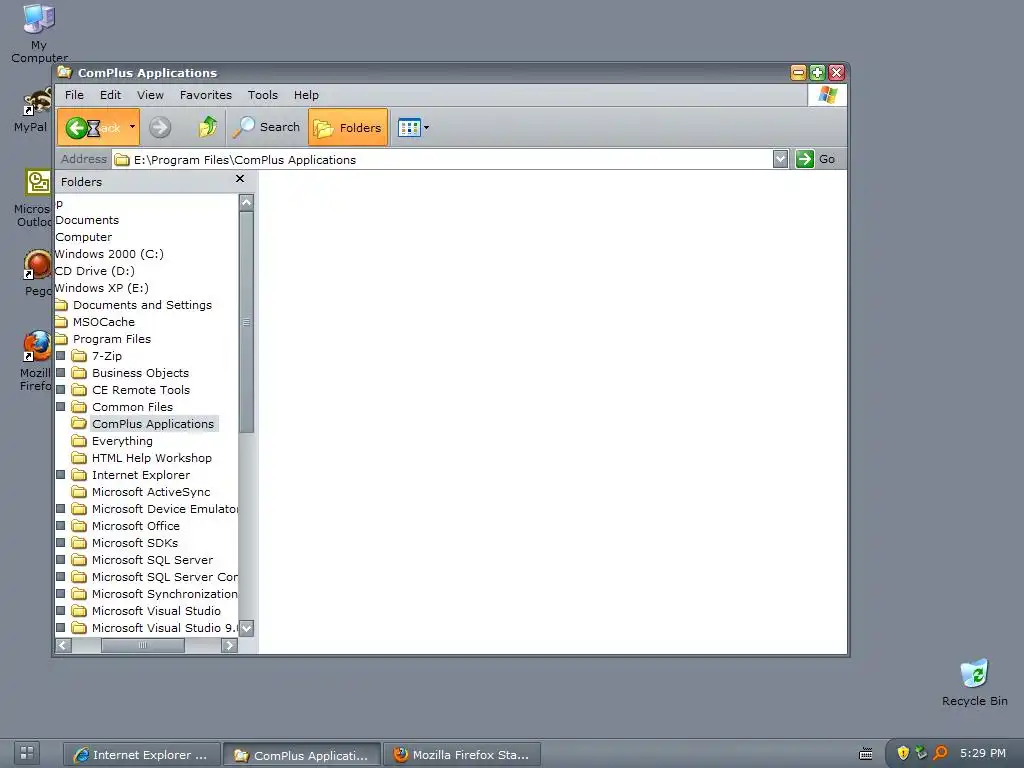The width and height of the screenshot is (1024, 768).
Task: Select the Common Files folder
Action: point(132,407)
